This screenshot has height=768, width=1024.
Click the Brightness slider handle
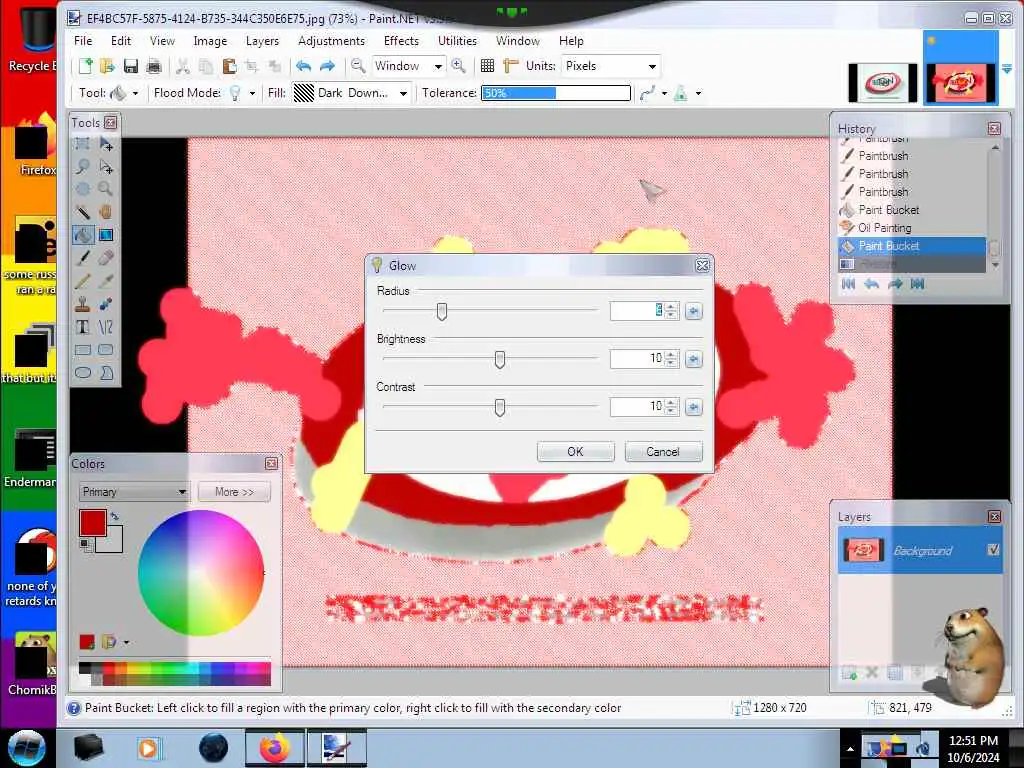[500, 359]
